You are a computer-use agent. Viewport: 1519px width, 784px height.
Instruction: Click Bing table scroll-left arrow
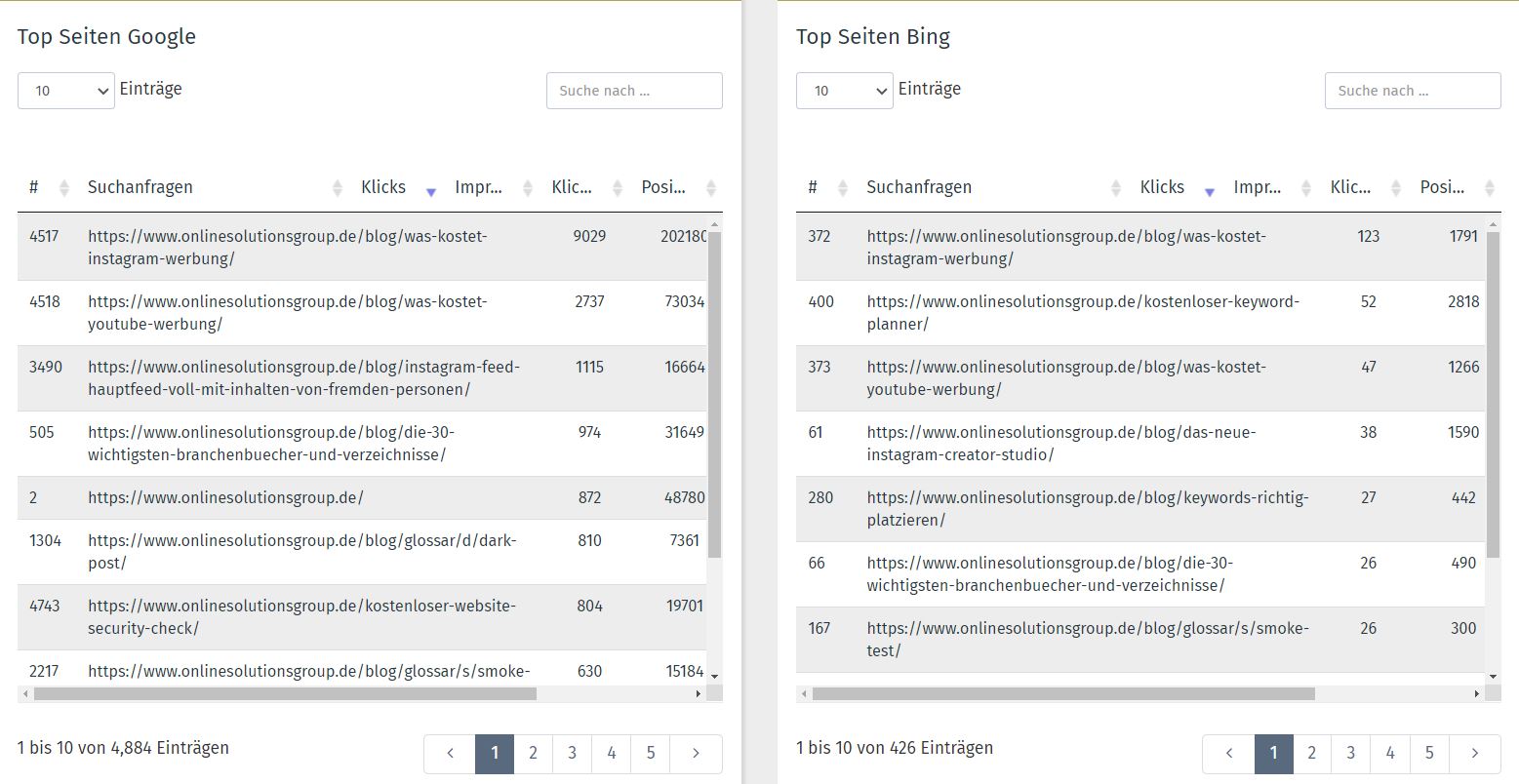[x=803, y=694]
